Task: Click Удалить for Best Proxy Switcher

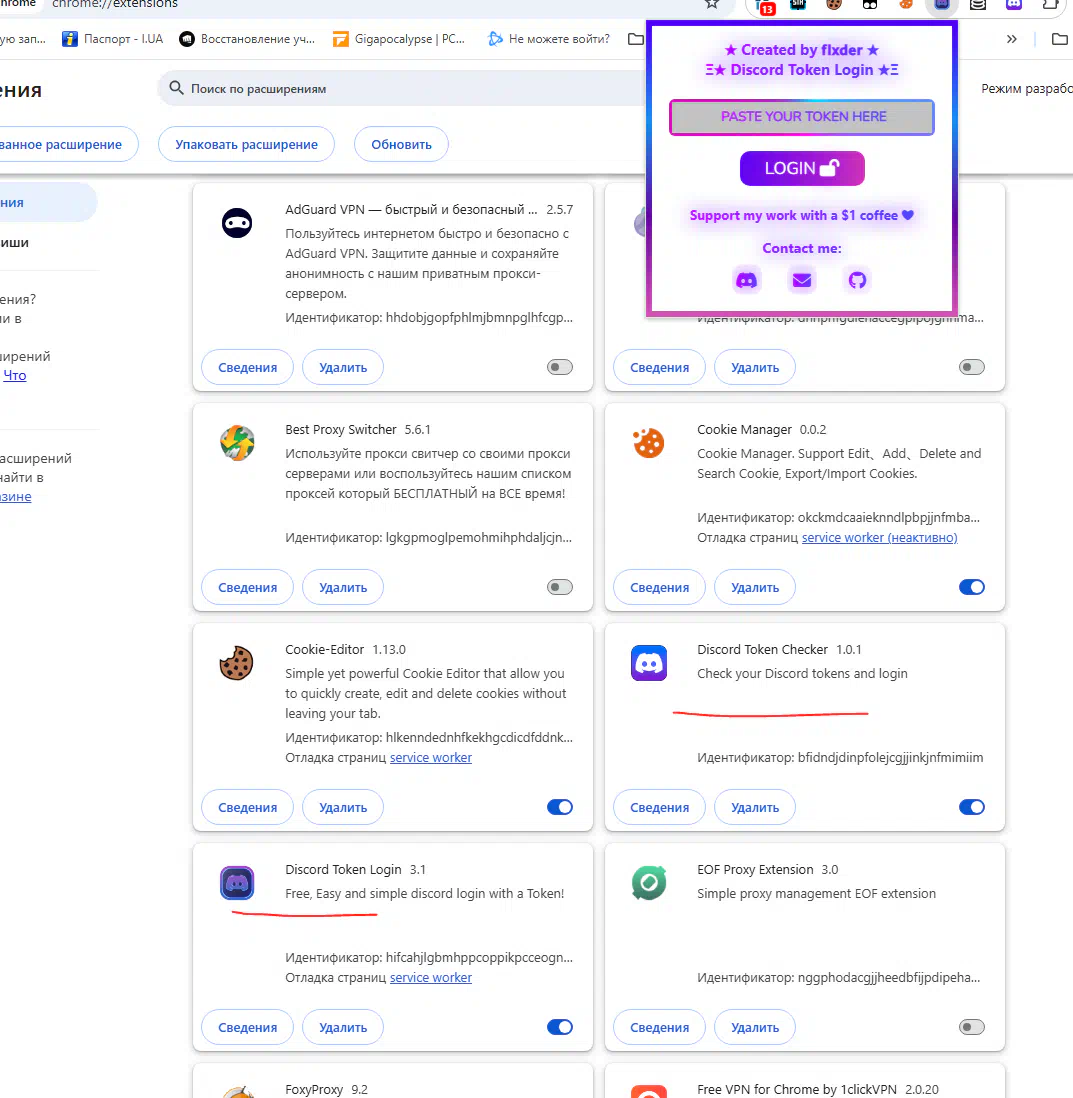Action: tap(342, 587)
